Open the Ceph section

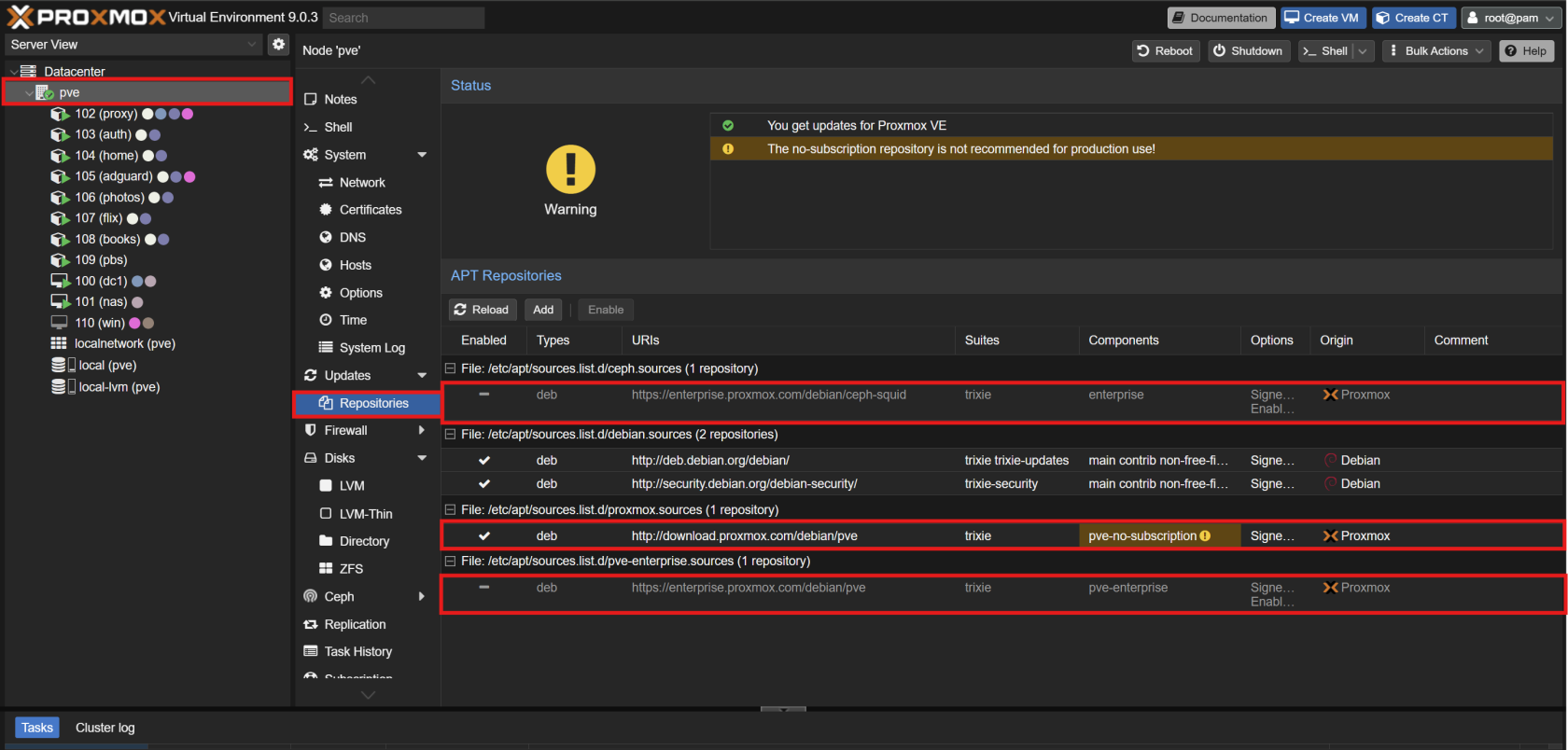click(x=339, y=597)
